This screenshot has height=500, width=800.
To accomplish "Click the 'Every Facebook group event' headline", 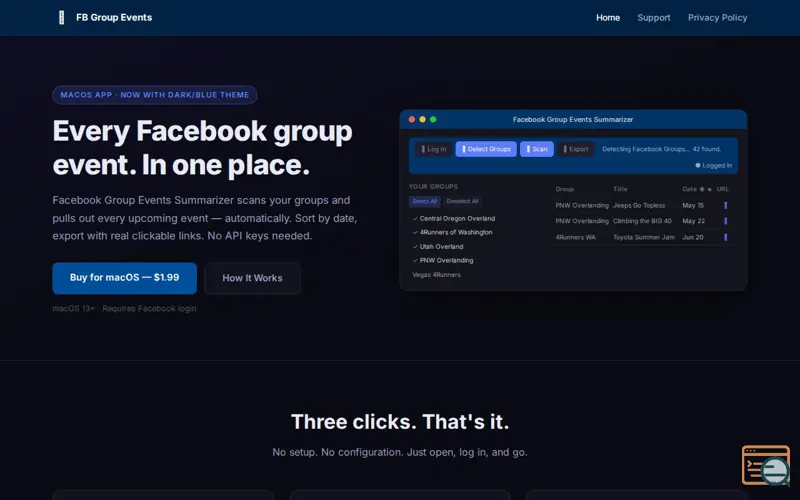I will pos(202,148).
